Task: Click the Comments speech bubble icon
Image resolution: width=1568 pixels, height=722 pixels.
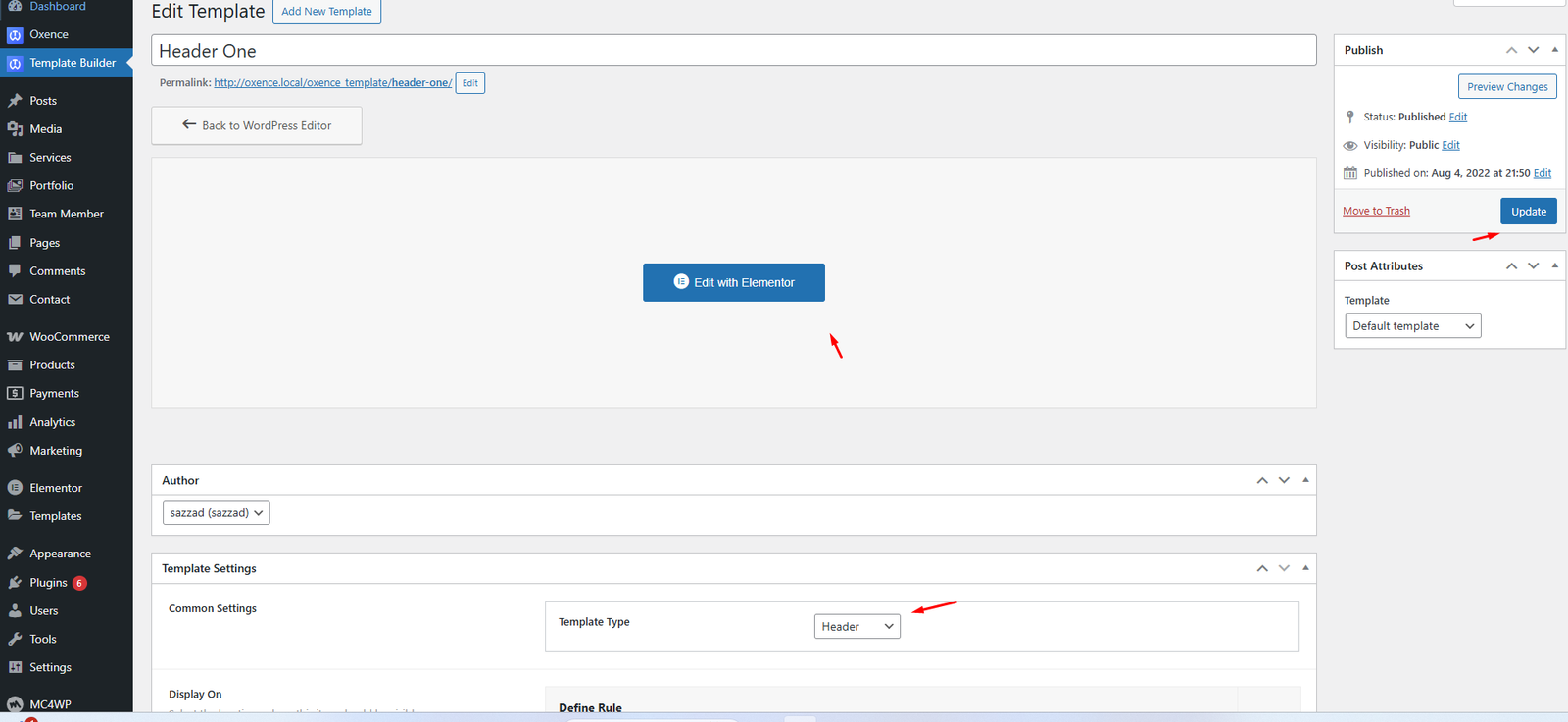Action: pos(15,271)
